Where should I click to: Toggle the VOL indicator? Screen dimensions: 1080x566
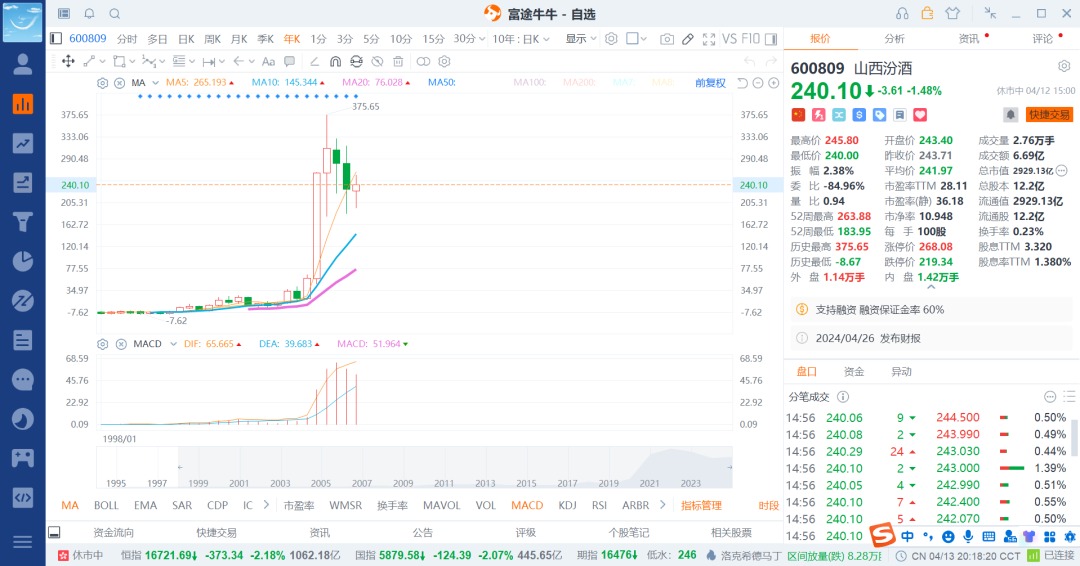[486, 505]
